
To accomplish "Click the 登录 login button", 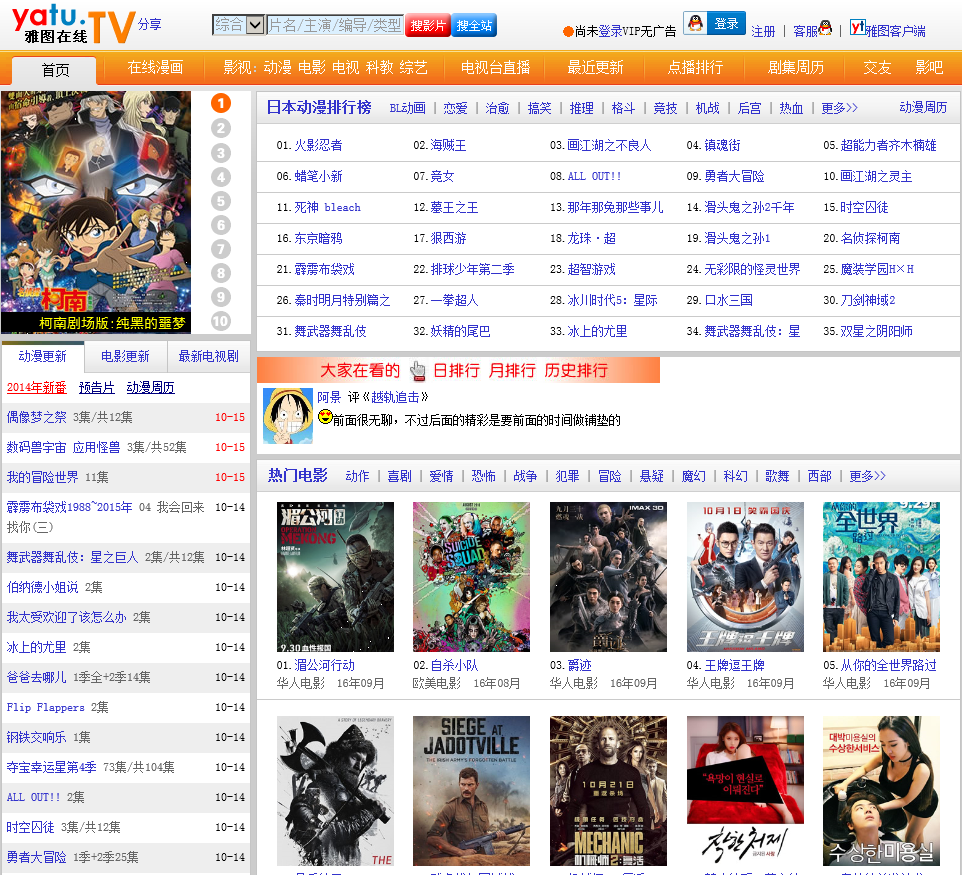I will [726, 23].
